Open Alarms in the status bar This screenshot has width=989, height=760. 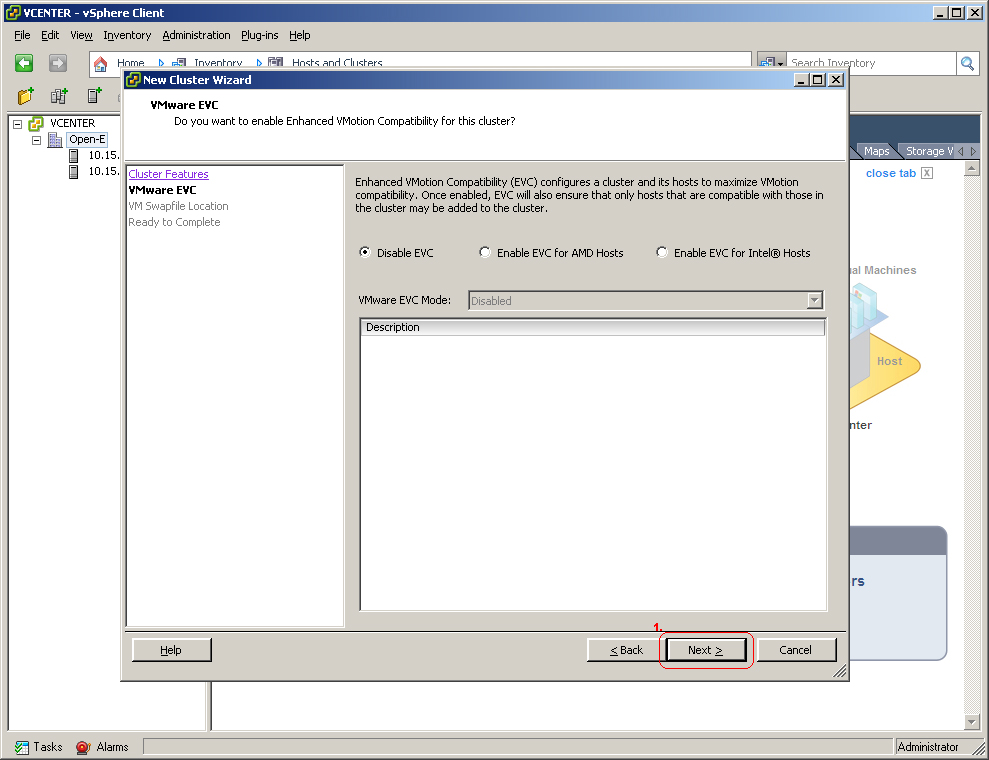[102, 747]
